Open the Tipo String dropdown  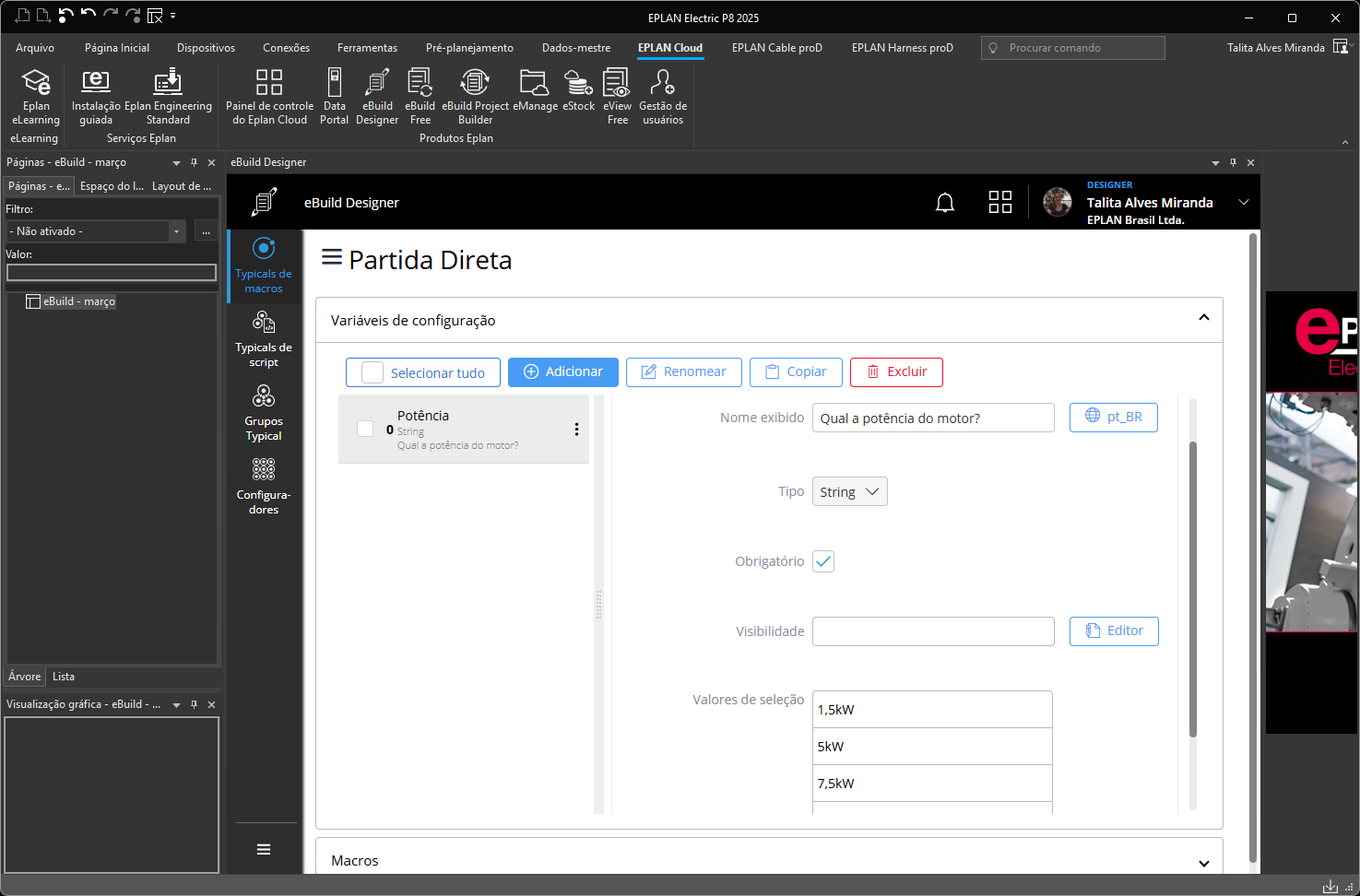[x=848, y=491]
